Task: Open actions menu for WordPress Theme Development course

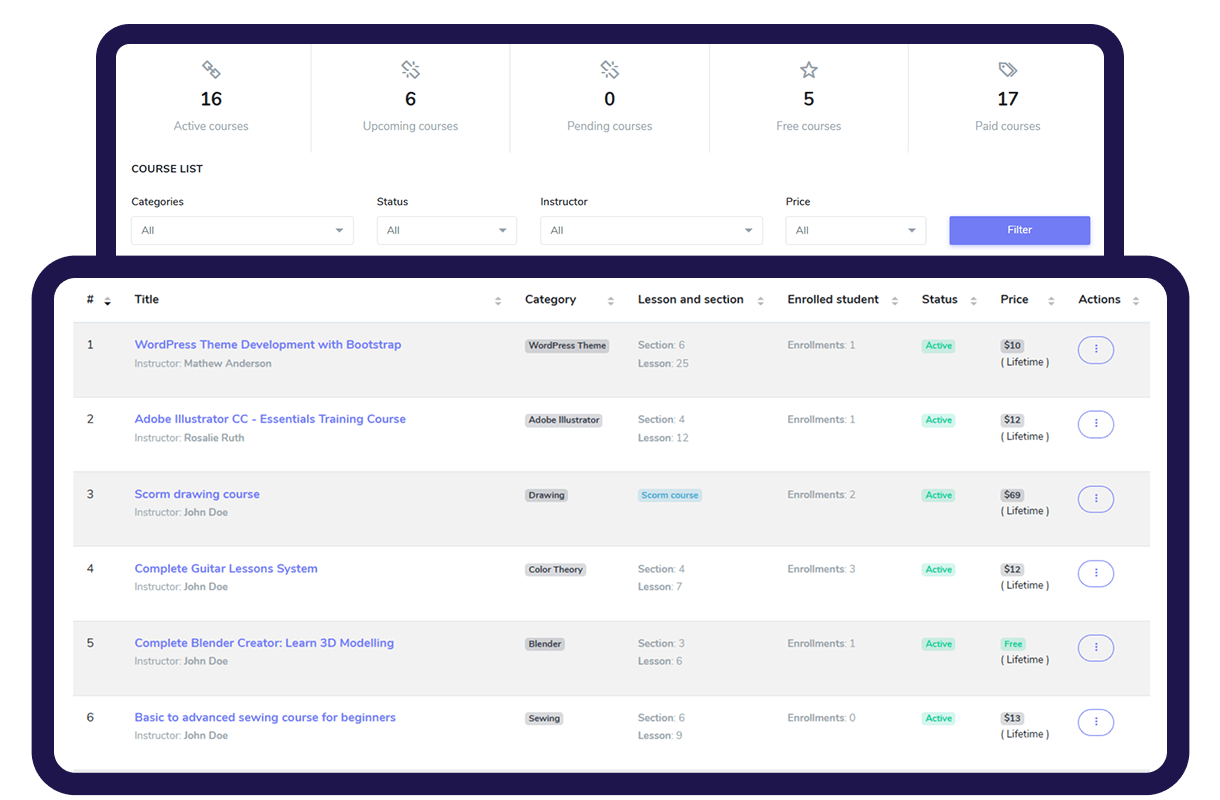Action: 1096,350
